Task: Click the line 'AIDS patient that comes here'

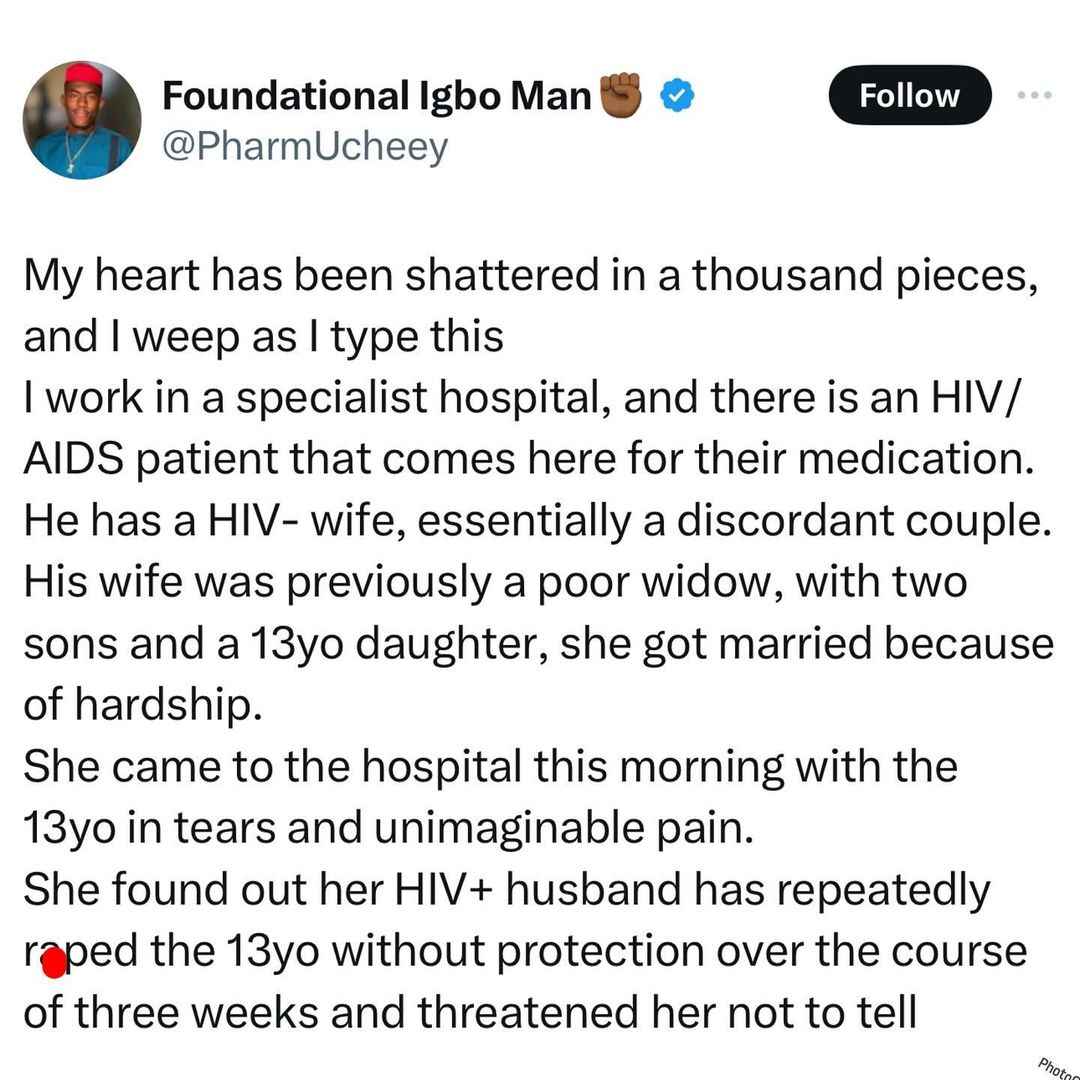Action: pos(528,459)
